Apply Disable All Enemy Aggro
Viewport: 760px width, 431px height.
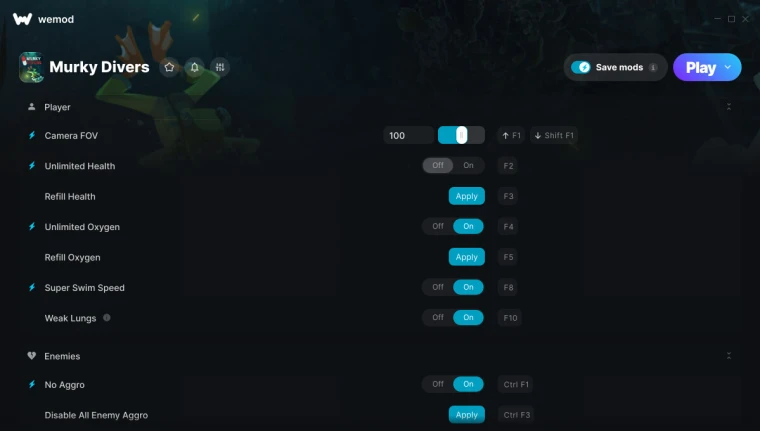[467, 415]
